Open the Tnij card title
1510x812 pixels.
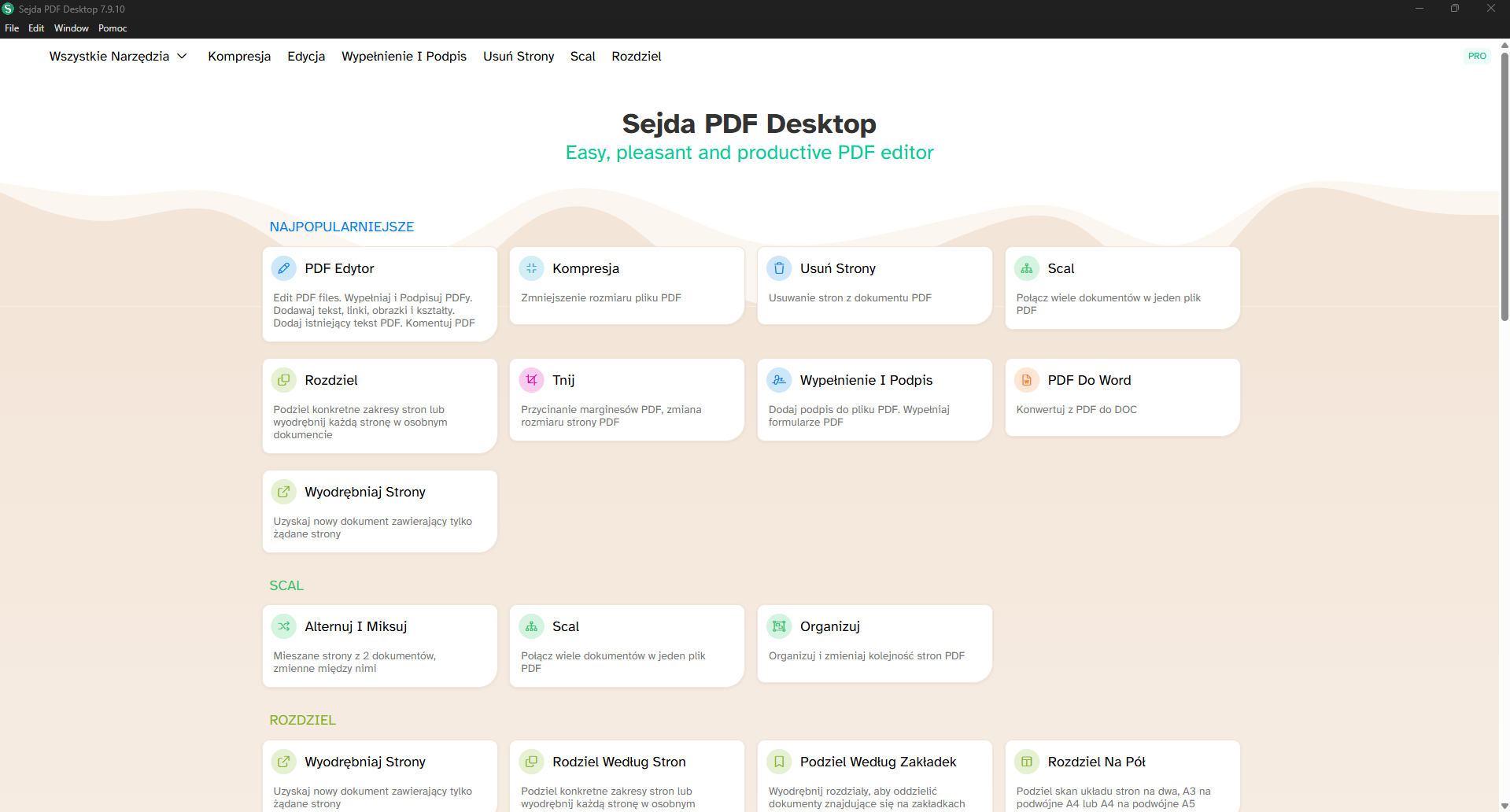(563, 380)
